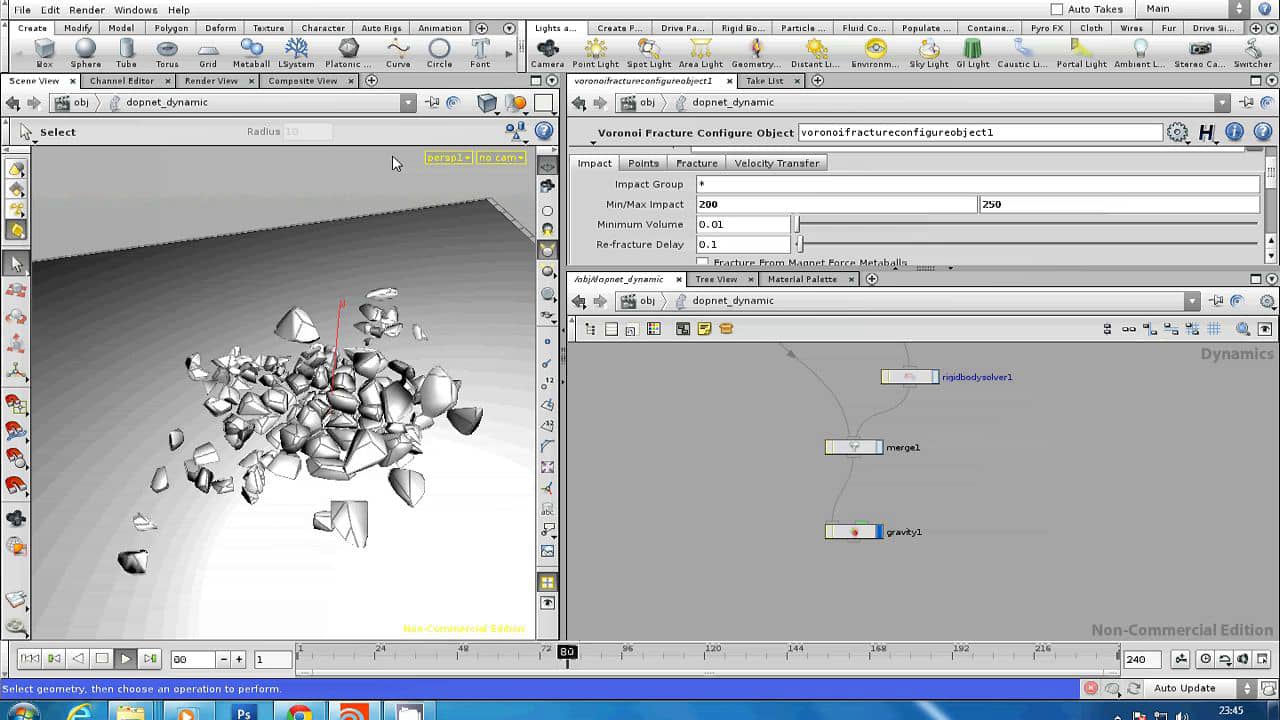Toggle network display options eye icon
Image resolution: width=1280 pixels, height=720 pixels.
coord(1265,329)
